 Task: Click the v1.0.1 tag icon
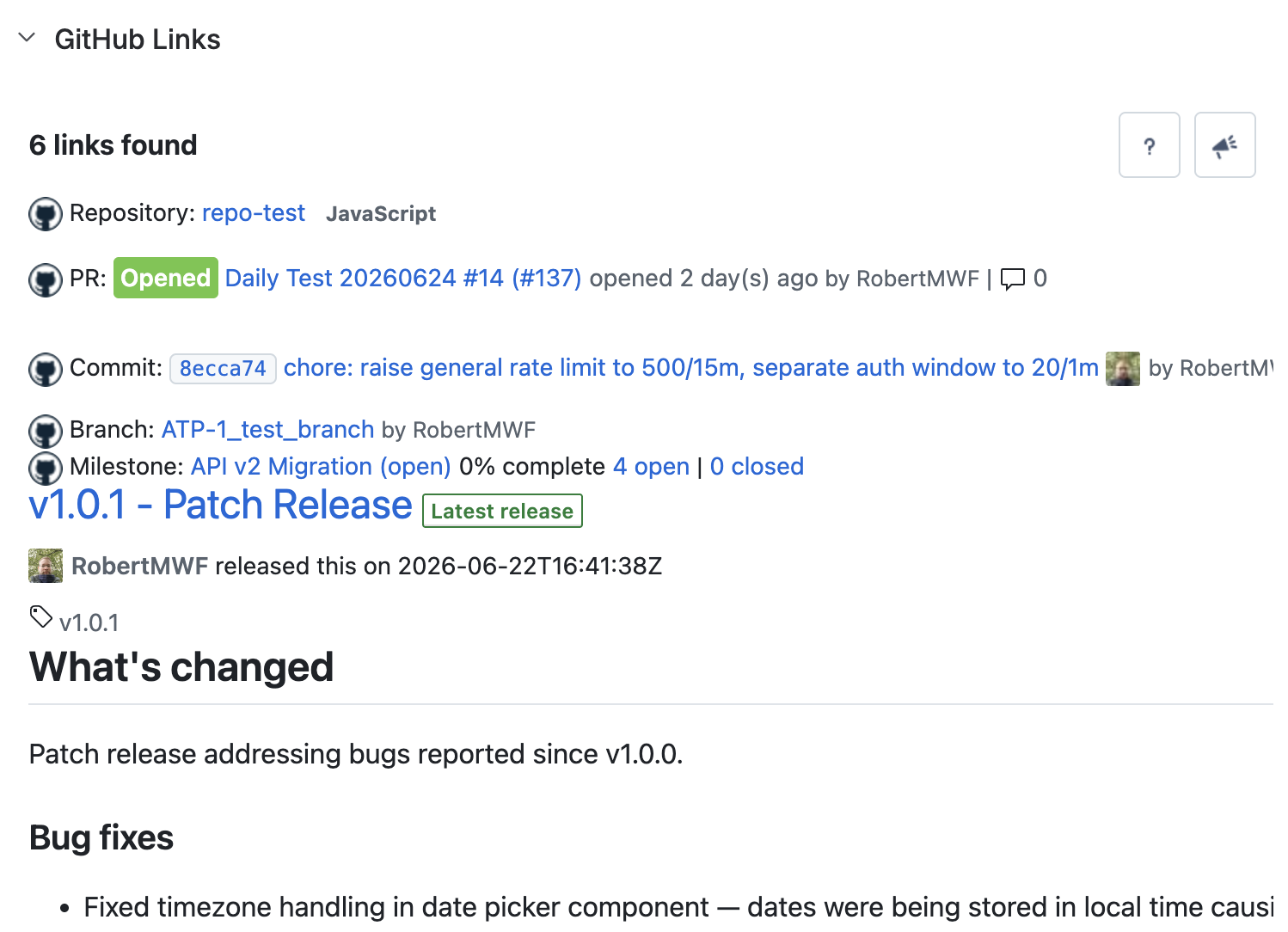click(41, 616)
